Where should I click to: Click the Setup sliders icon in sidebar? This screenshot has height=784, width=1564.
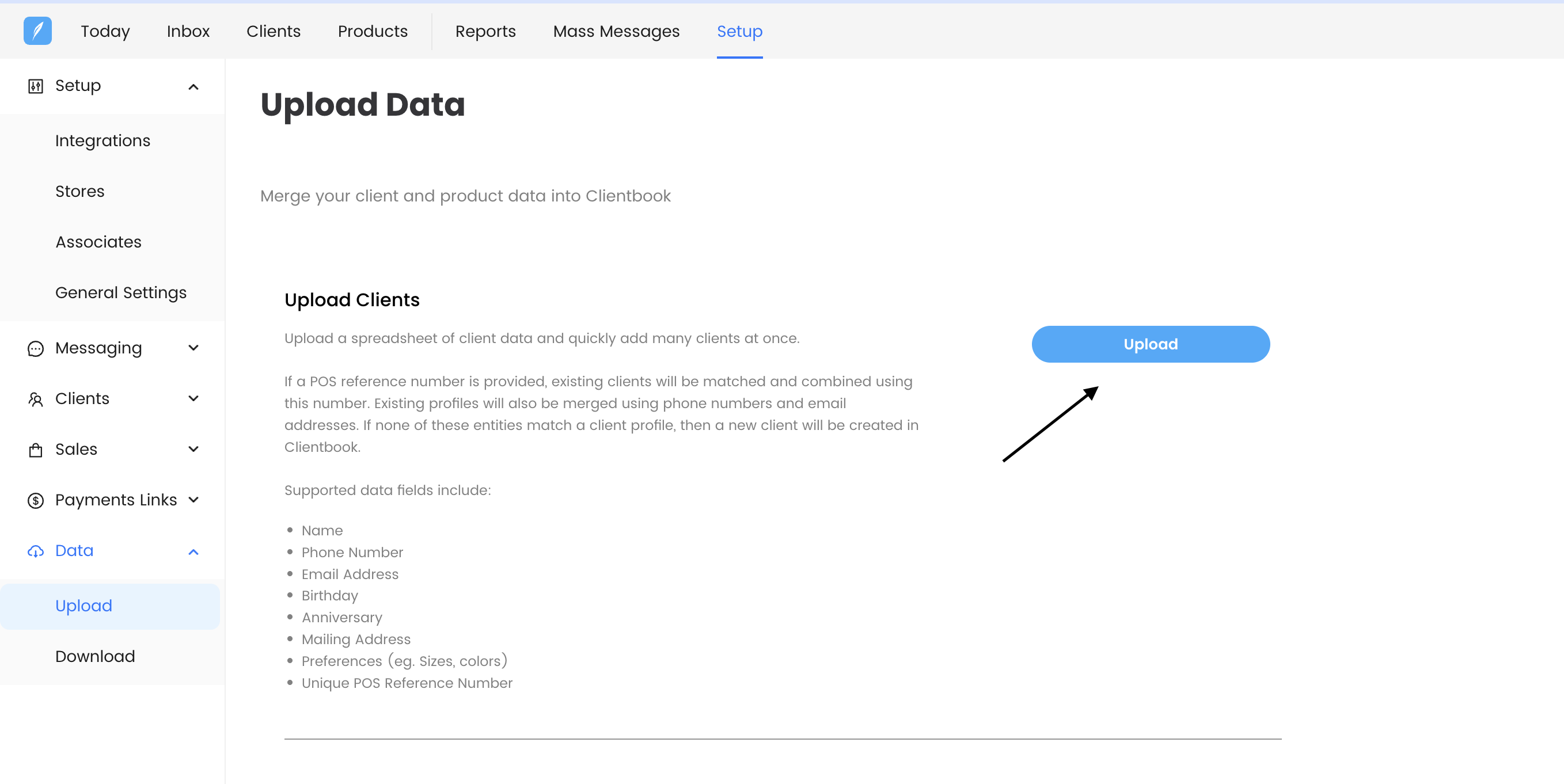pos(36,86)
